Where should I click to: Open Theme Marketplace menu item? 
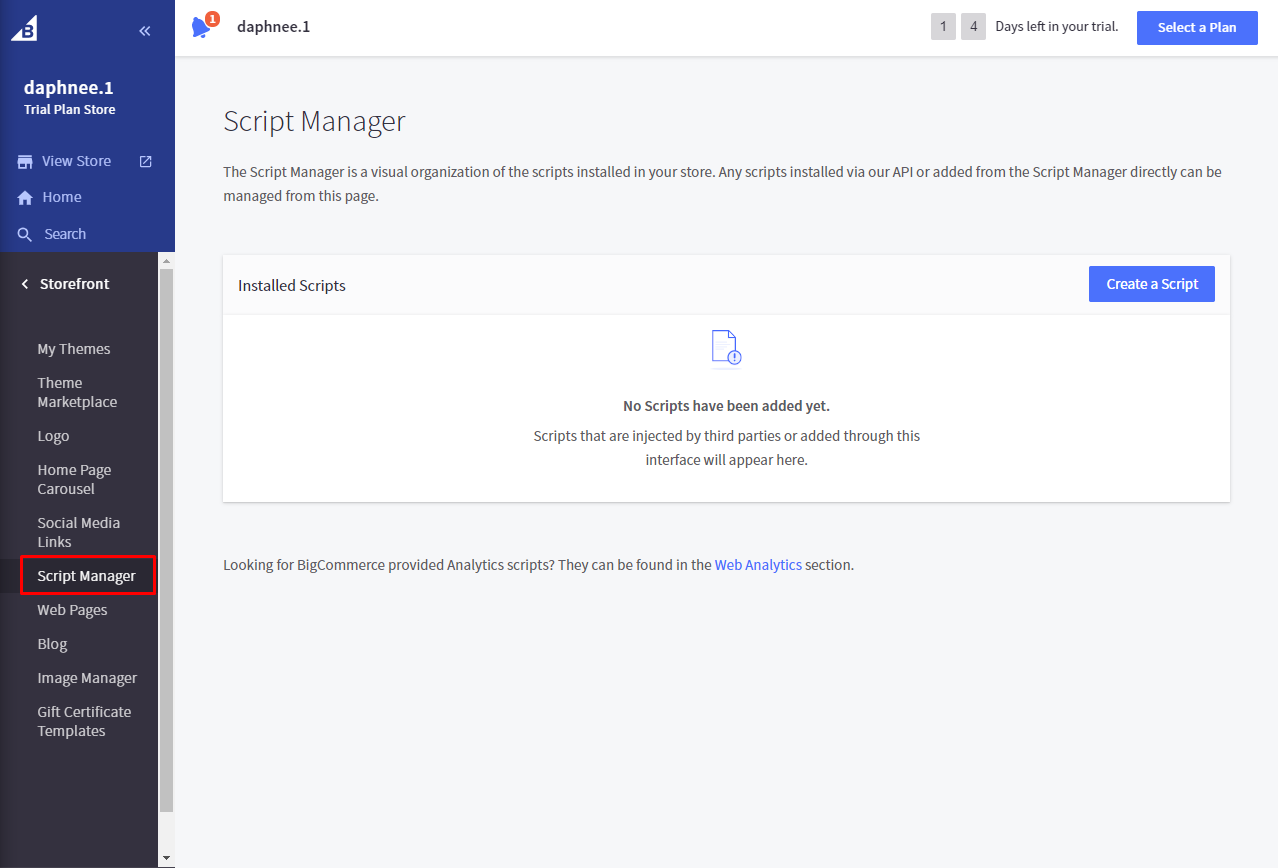[x=77, y=392]
